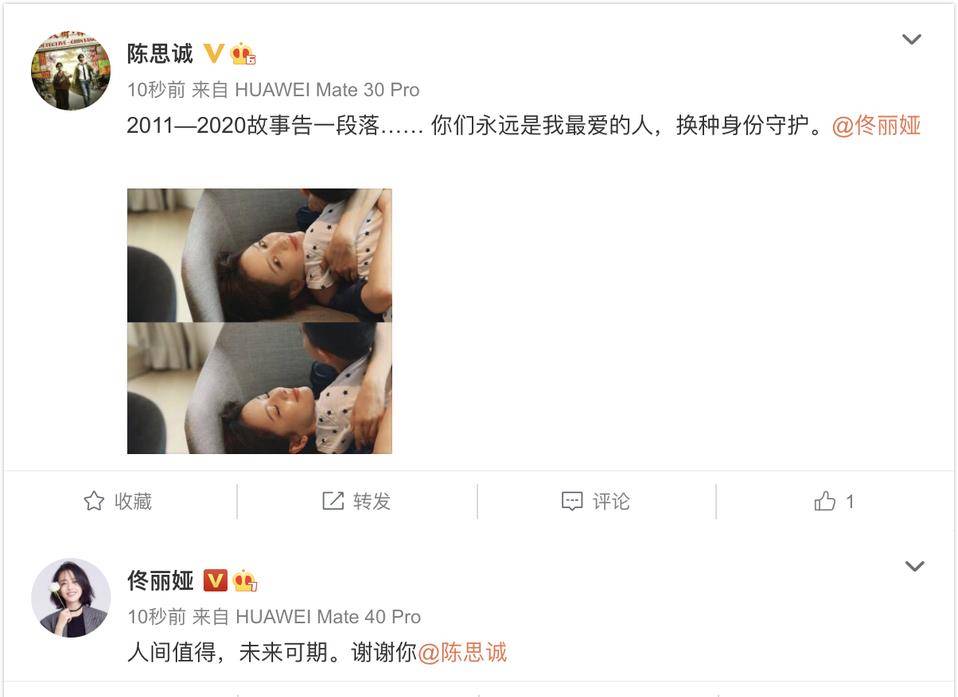
Task: Click the HUAWEI Mate 40 Pro source link
Action: tap(328, 617)
